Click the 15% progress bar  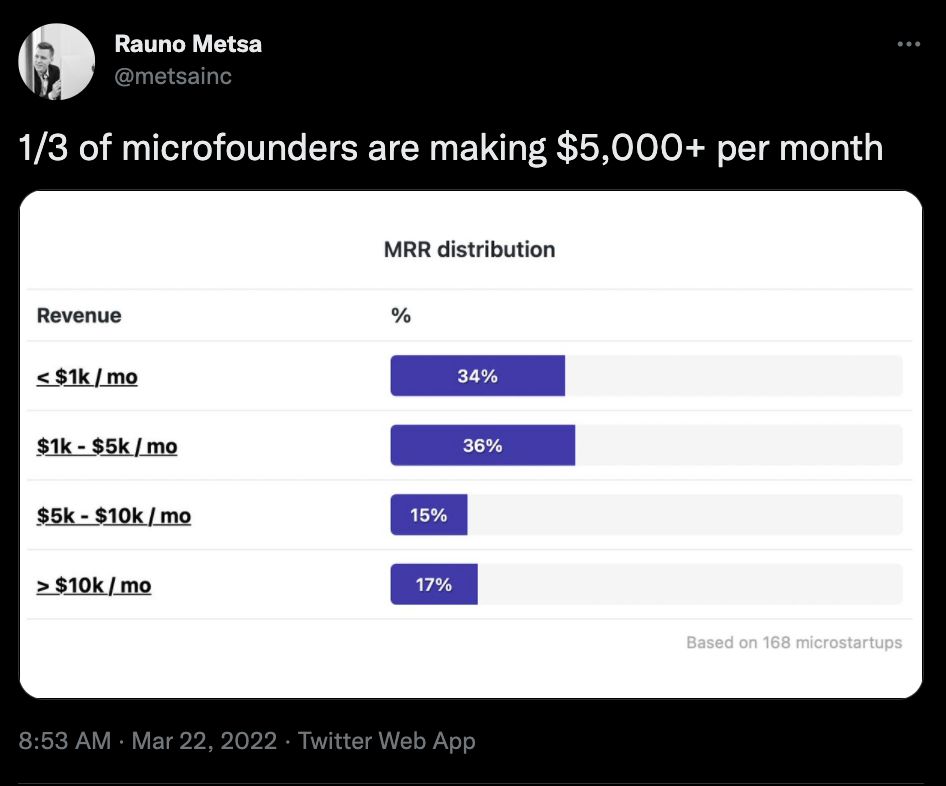click(428, 515)
